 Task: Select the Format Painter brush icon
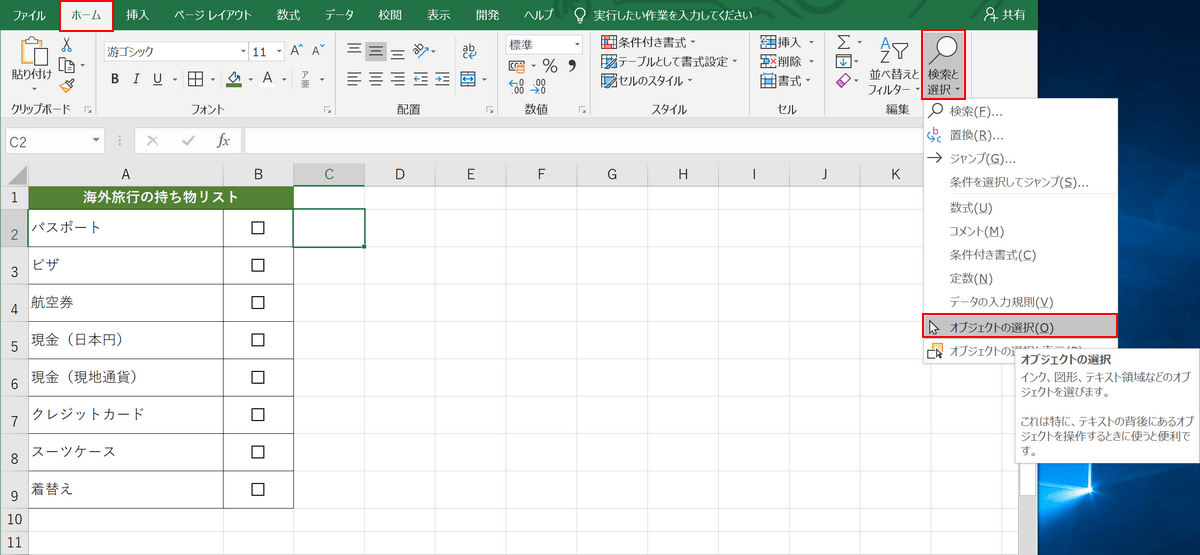tap(67, 86)
